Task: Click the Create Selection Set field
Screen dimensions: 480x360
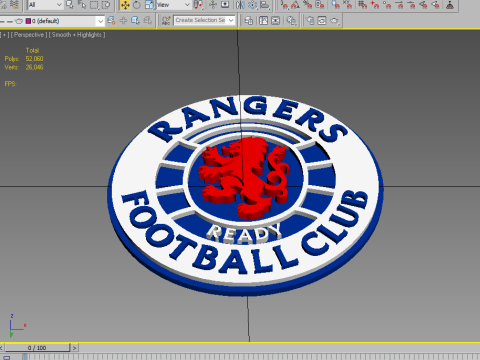Action: [200, 20]
